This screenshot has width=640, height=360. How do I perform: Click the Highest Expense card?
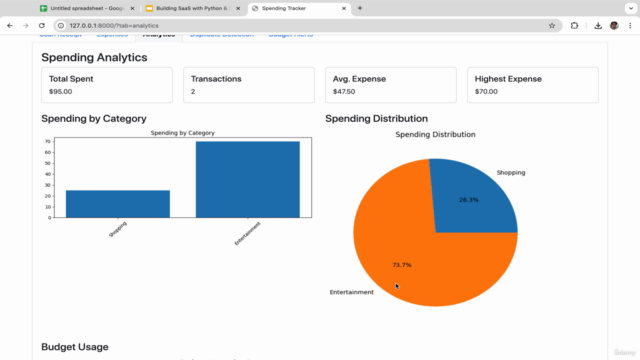[x=533, y=85]
